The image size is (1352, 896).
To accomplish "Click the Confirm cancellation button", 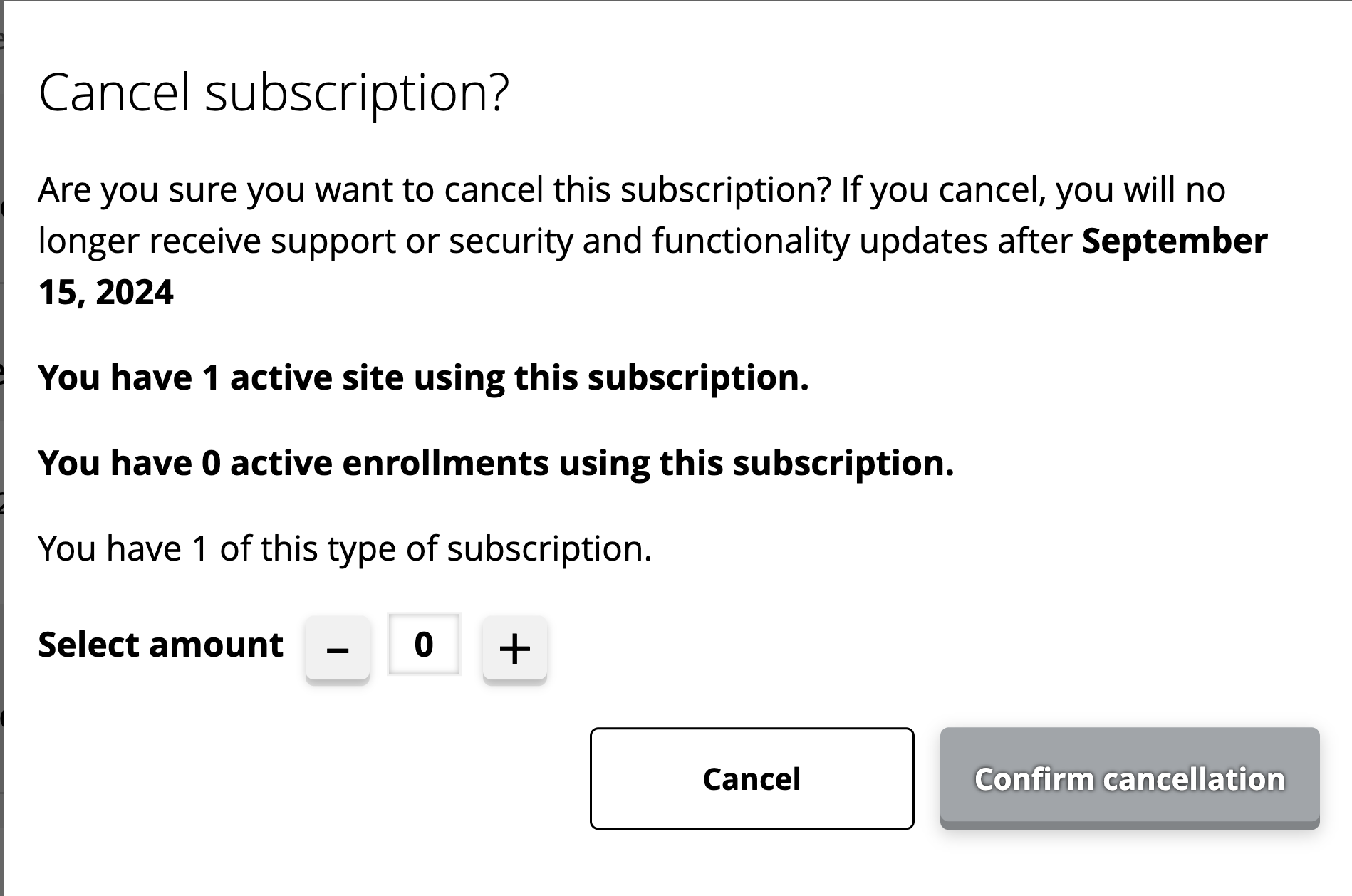I will (x=1129, y=778).
